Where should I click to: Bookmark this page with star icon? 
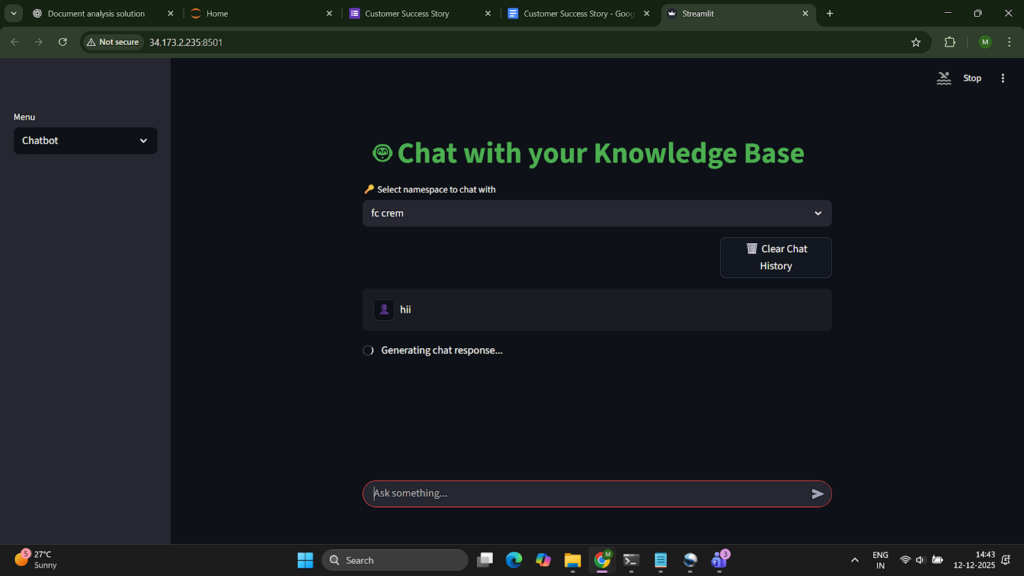coord(915,42)
